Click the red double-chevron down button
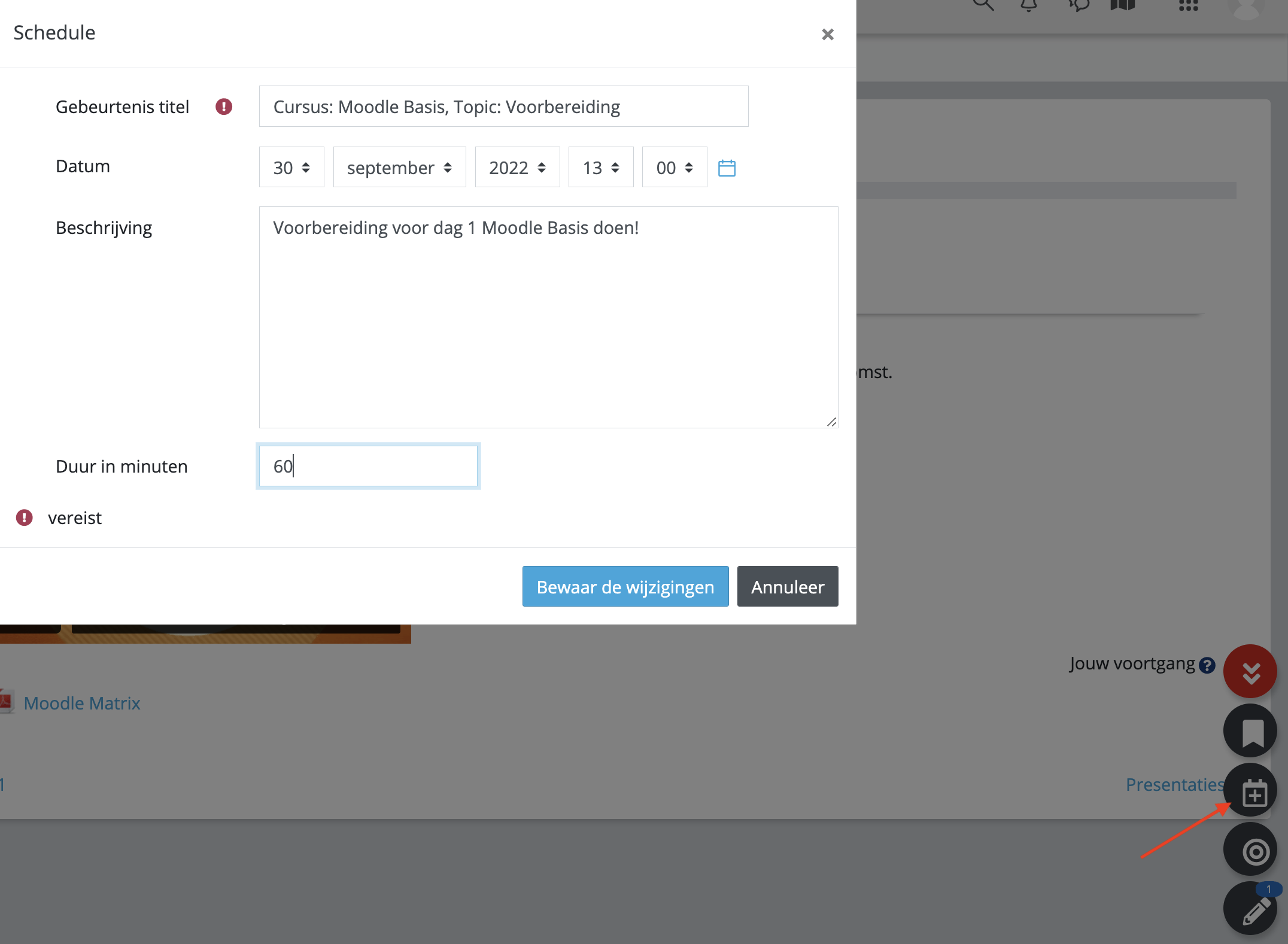The width and height of the screenshot is (1288, 944). click(1250, 671)
